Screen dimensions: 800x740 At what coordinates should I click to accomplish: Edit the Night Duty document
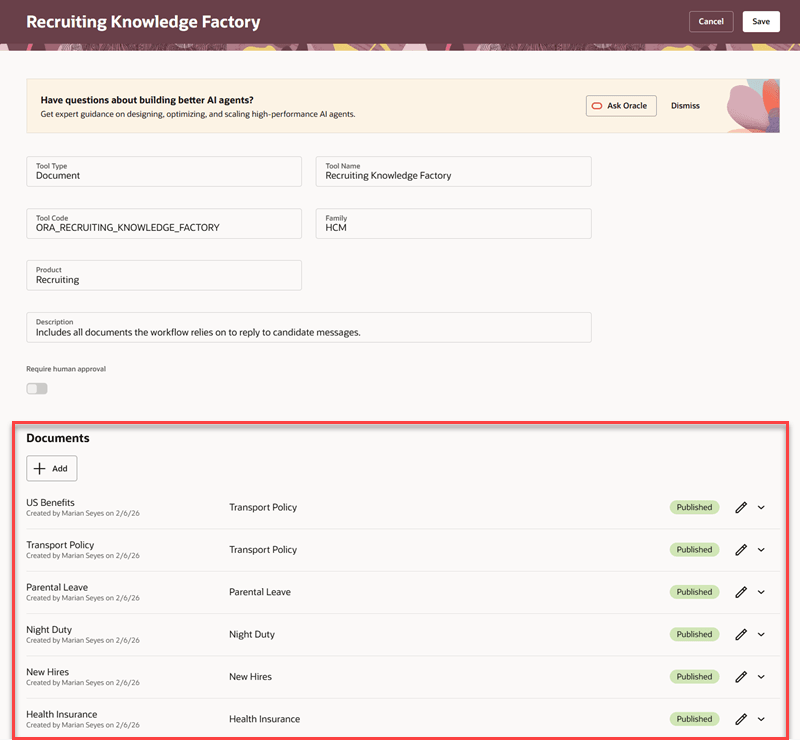[x=740, y=634]
